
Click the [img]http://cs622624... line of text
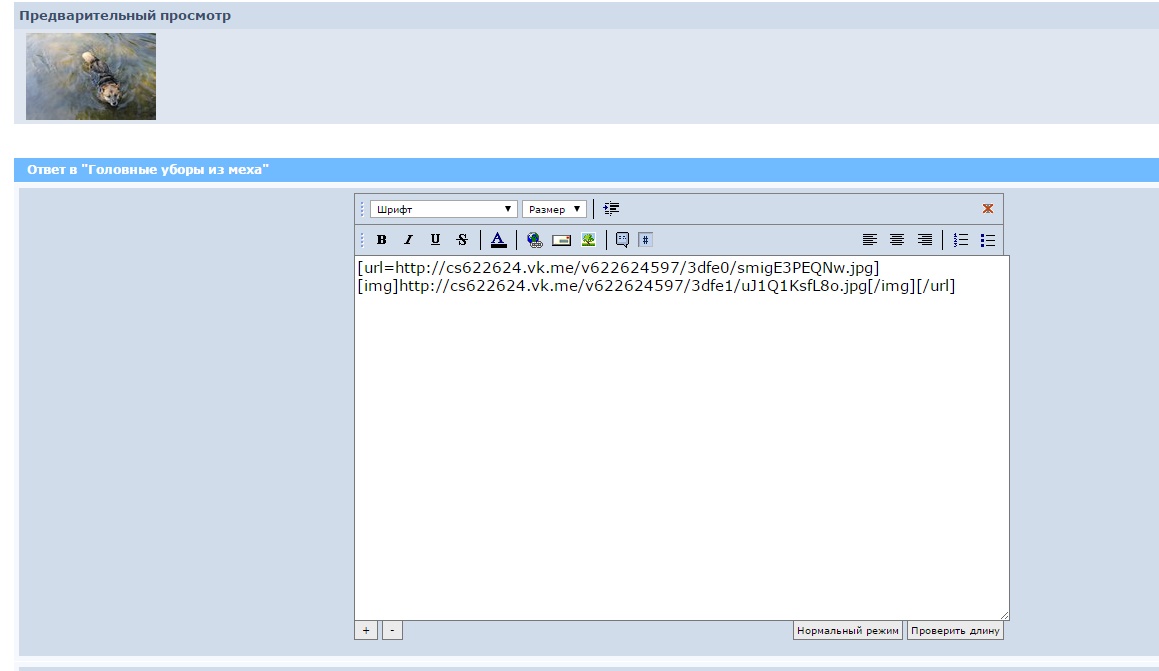click(656, 286)
